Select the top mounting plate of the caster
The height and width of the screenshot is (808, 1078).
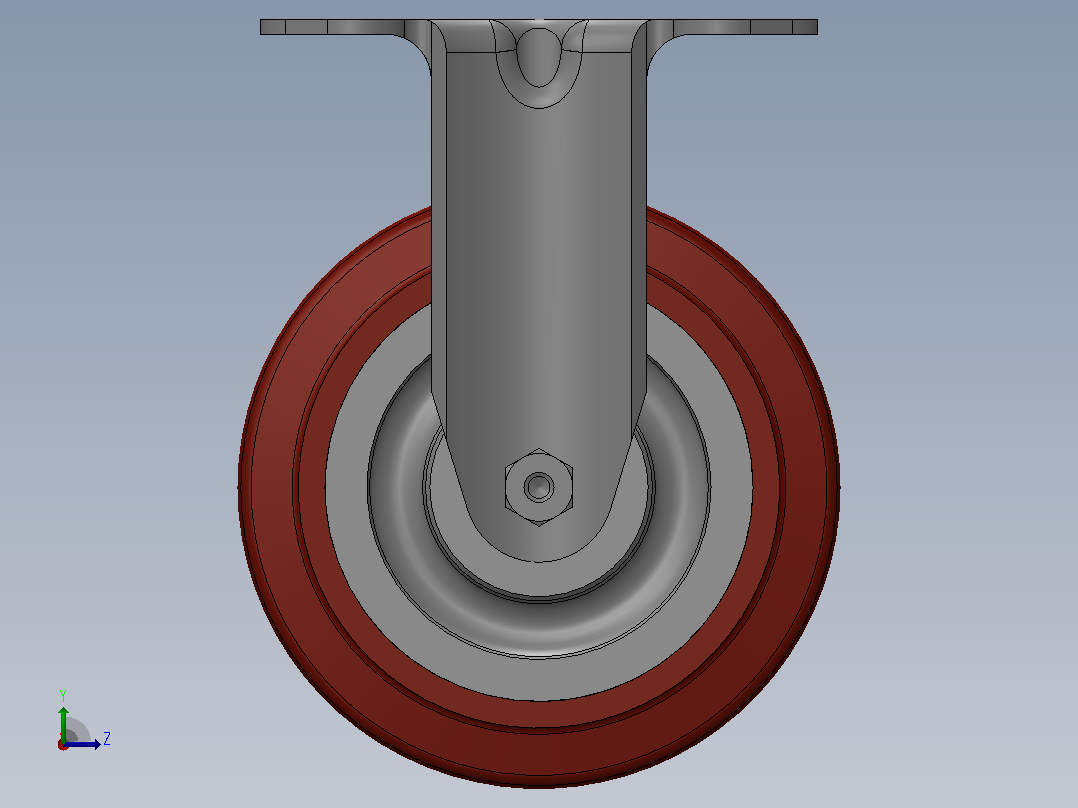coord(539,27)
